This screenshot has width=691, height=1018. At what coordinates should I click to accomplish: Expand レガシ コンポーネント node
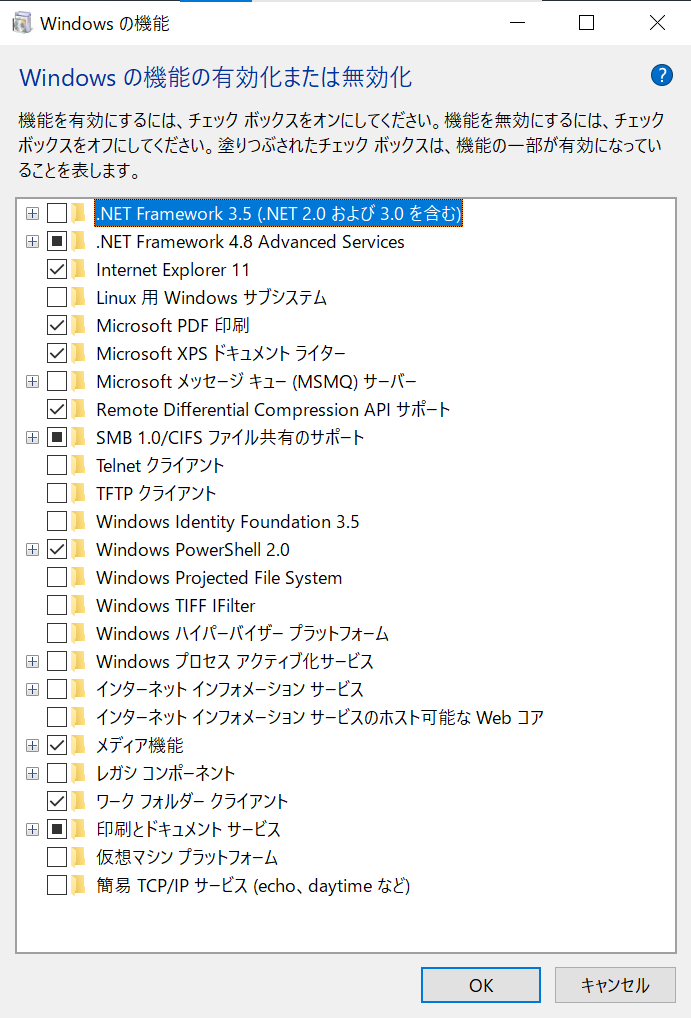[x=32, y=773]
